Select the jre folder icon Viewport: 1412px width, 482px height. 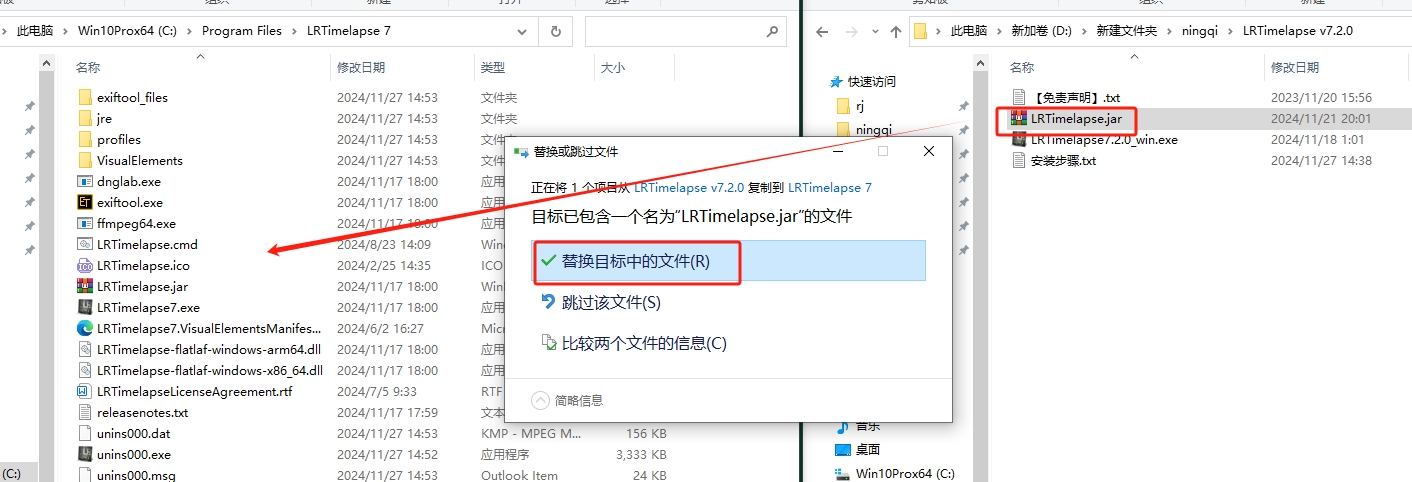(85, 118)
